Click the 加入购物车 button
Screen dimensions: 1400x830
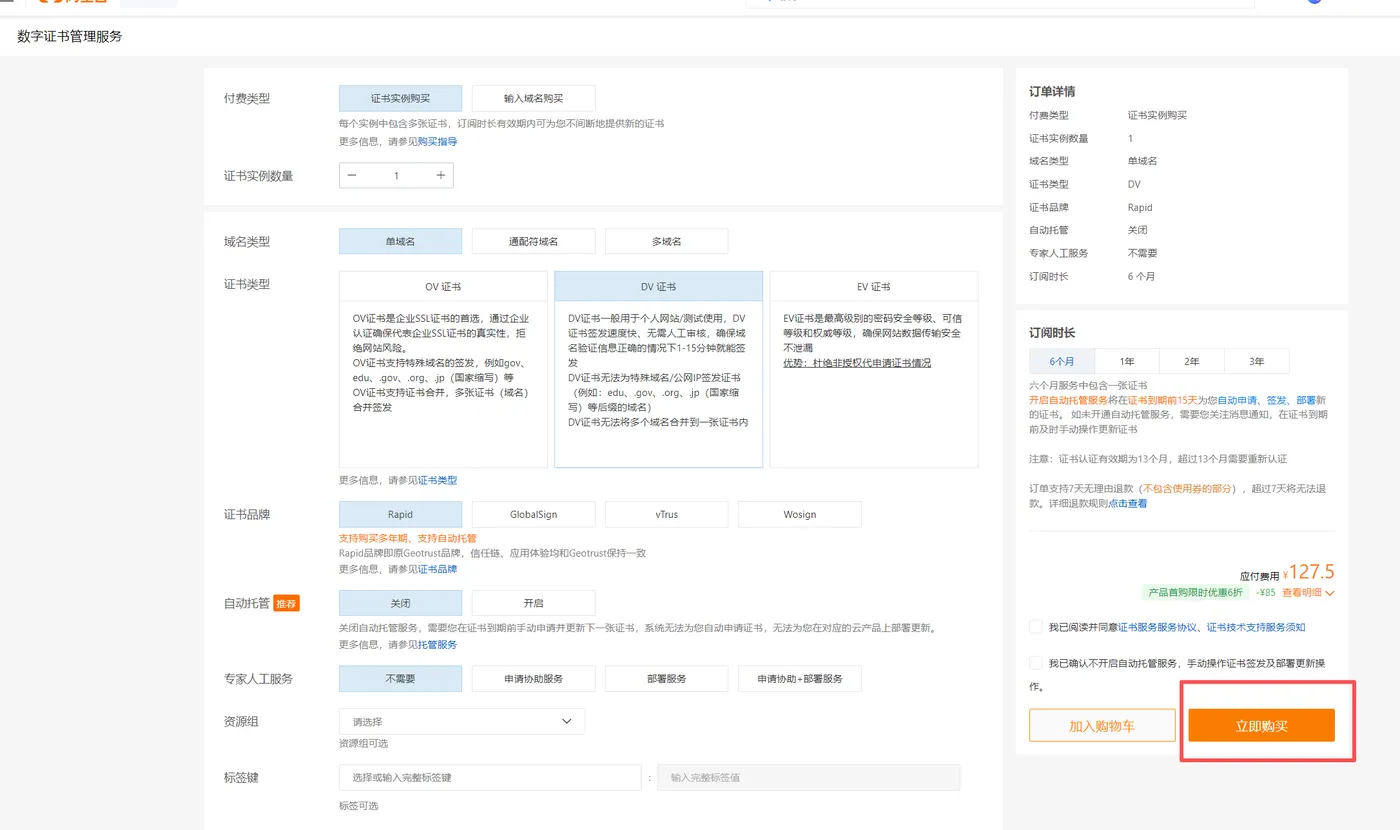[x=1102, y=725]
